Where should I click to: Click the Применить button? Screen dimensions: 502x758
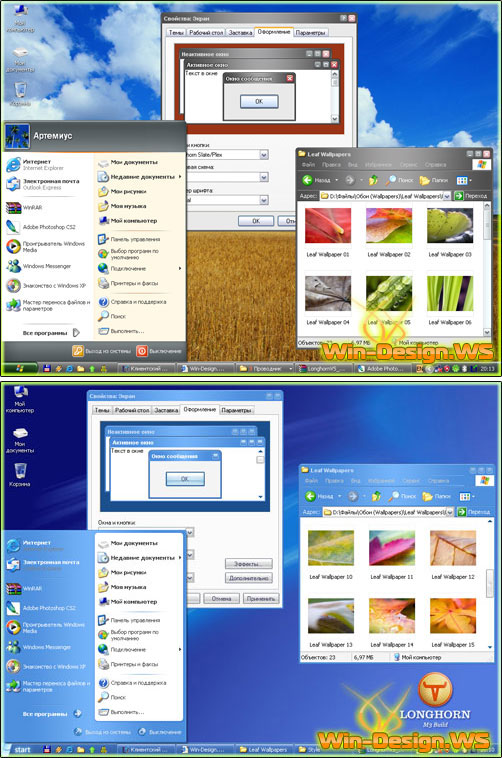tap(261, 598)
